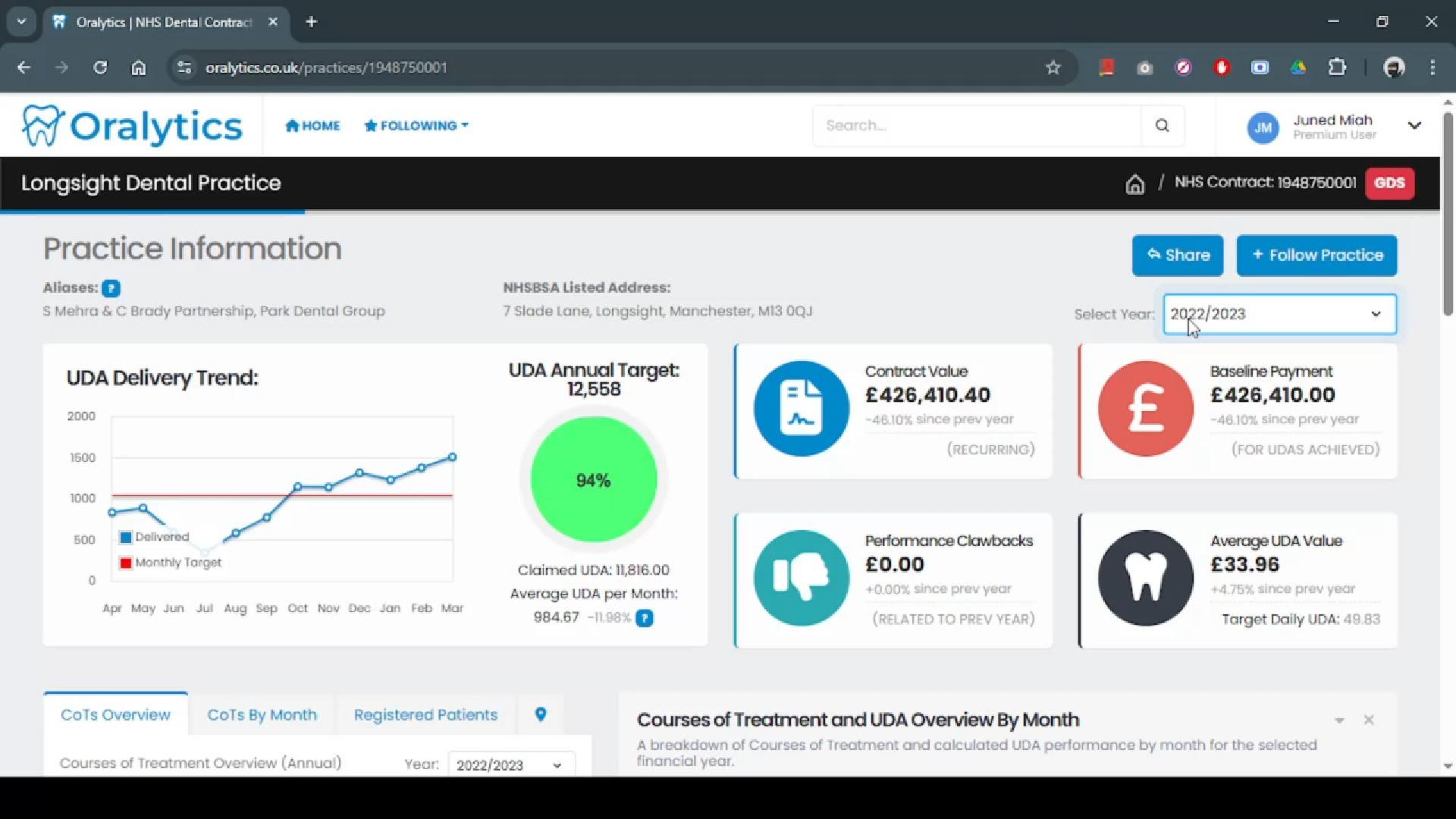This screenshot has width=1456, height=819.
Task: Toggle the bookmark star in the address bar
Action: click(1053, 67)
